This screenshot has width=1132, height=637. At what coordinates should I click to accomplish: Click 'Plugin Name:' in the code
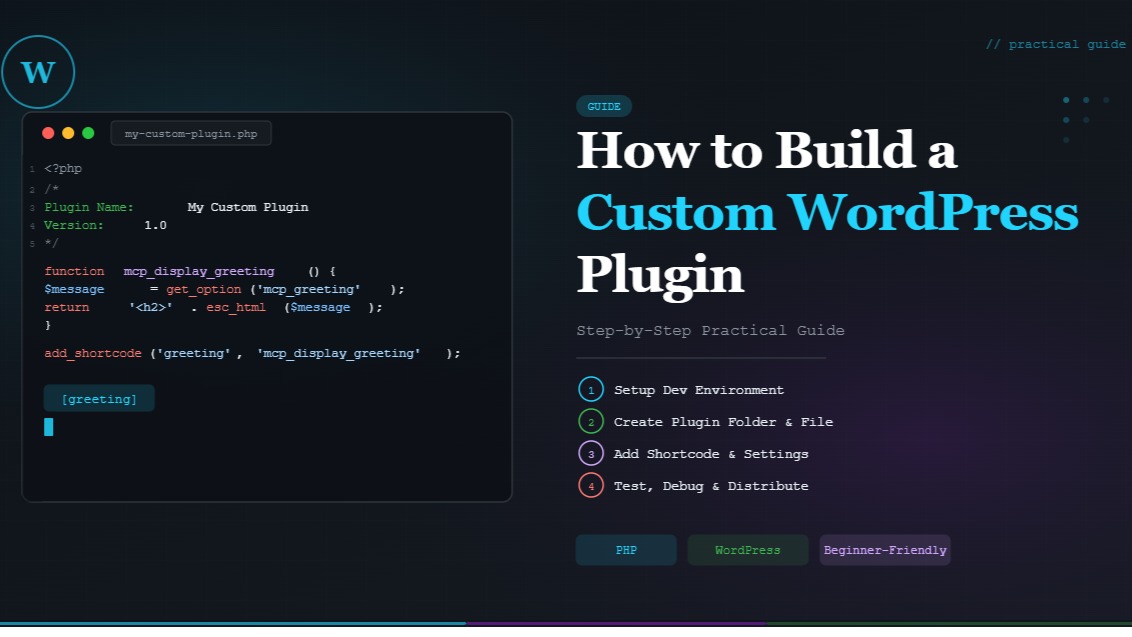point(89,207)
